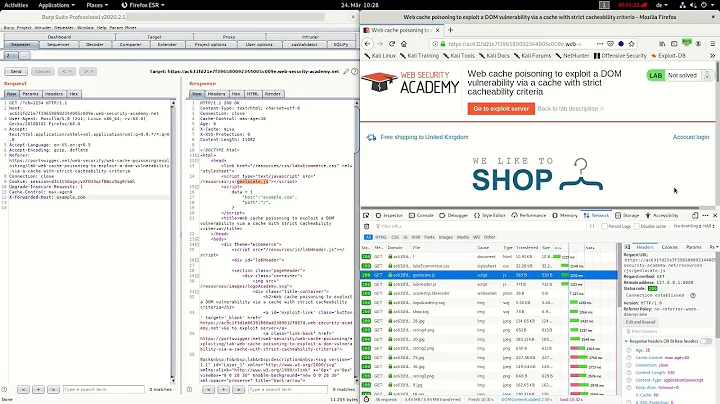
Task: Enable Persist Logs checkbox
Action: (x=604, y=226)
